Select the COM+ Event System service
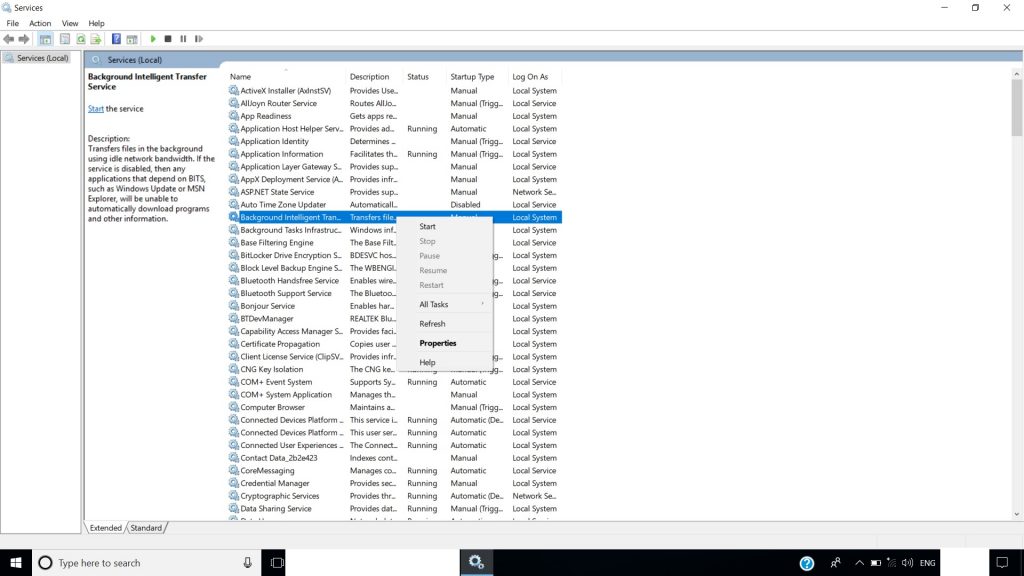 coord(394,382)
